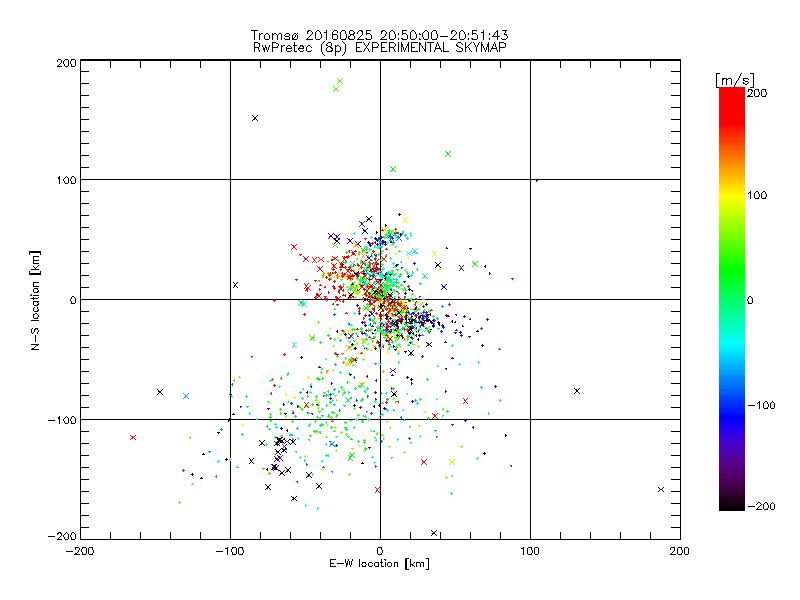This screenshot has width=800, height=600.
Task: Click the N-S axis tick label 200
Action: (x=66, y=63)
